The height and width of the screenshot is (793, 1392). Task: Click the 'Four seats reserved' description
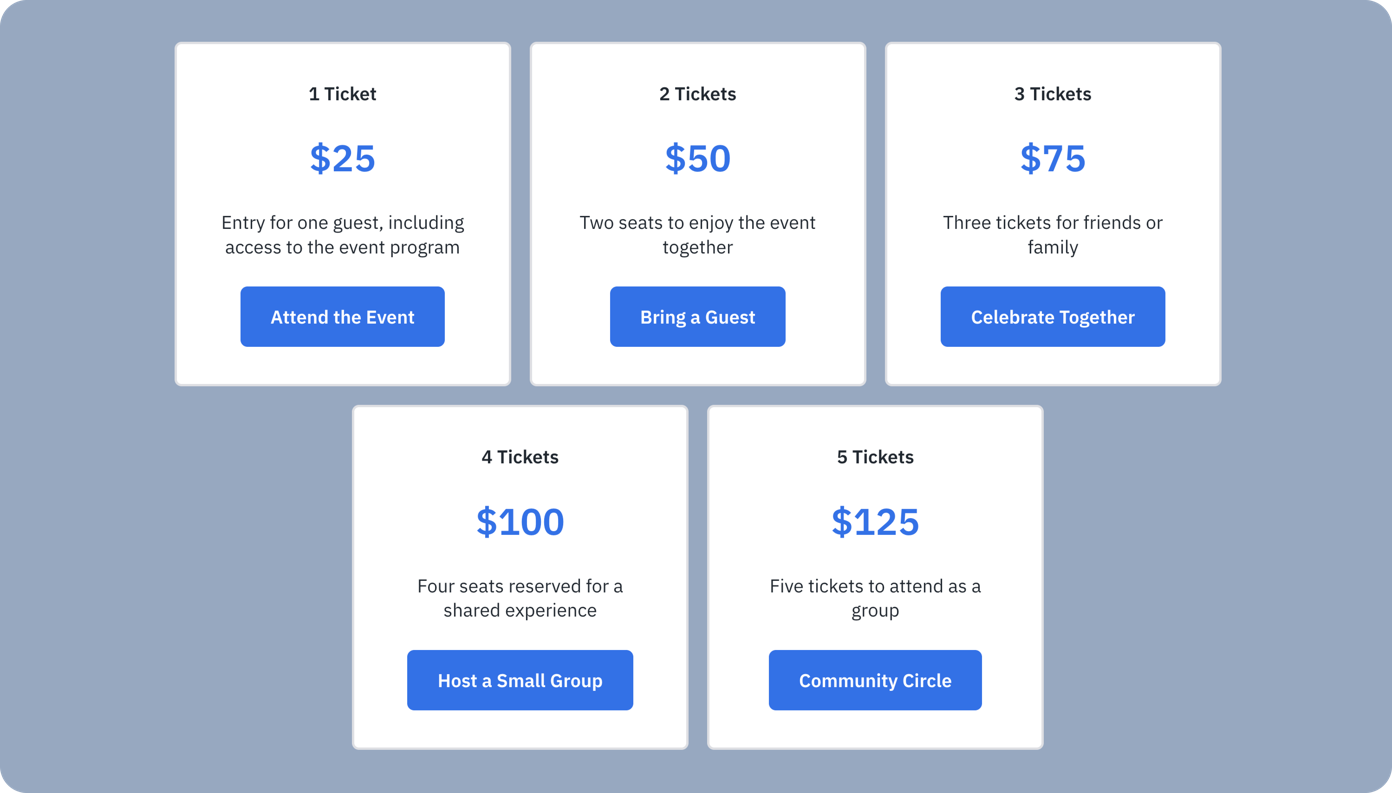click(520, 598)
